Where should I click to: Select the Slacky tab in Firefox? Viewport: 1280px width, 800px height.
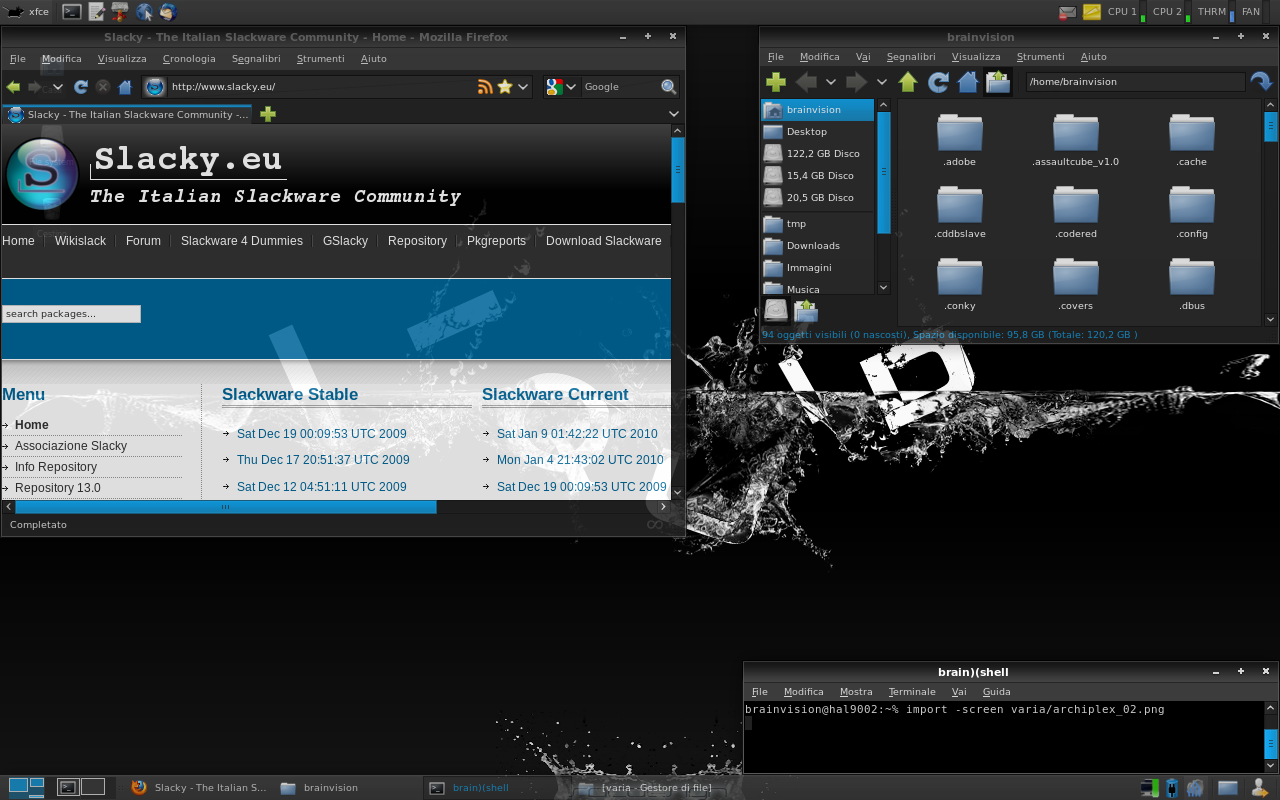[x=127, y=114]
